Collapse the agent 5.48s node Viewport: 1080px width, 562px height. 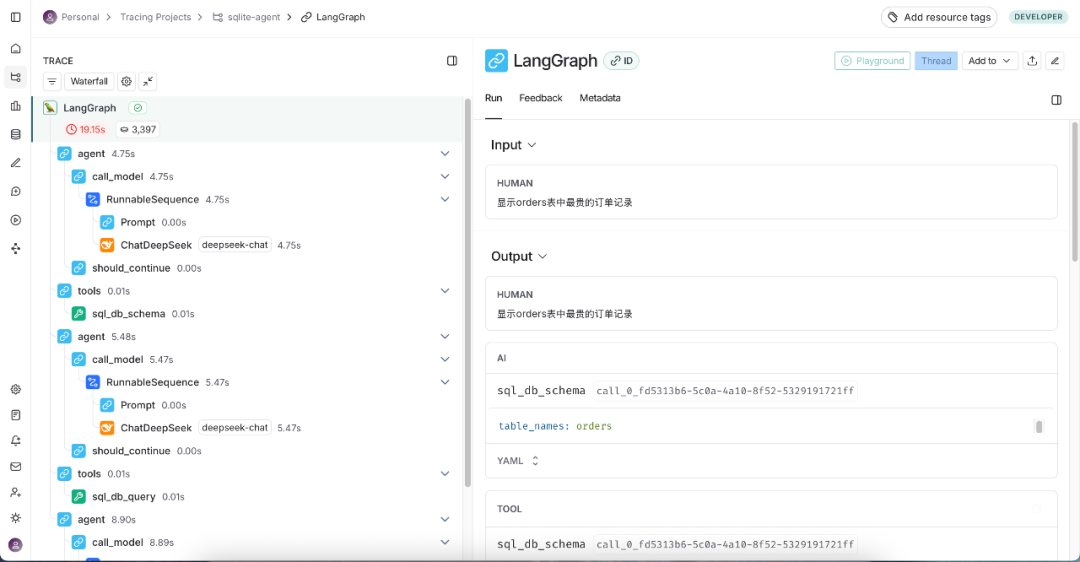pyautogui.click(x=445, y=336)
